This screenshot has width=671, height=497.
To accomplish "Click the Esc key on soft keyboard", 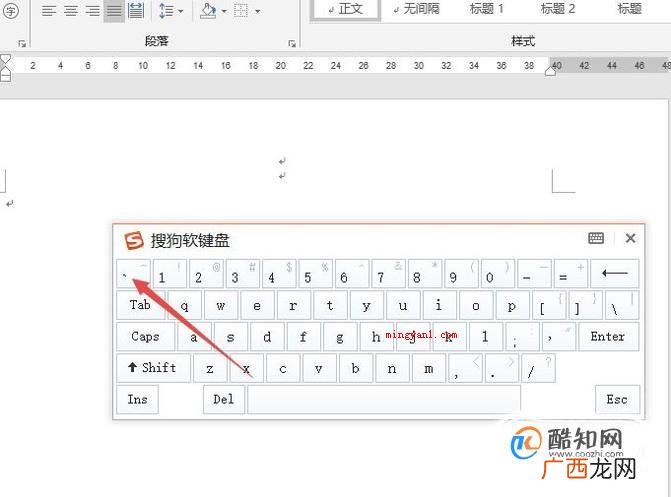I will 617,399.
